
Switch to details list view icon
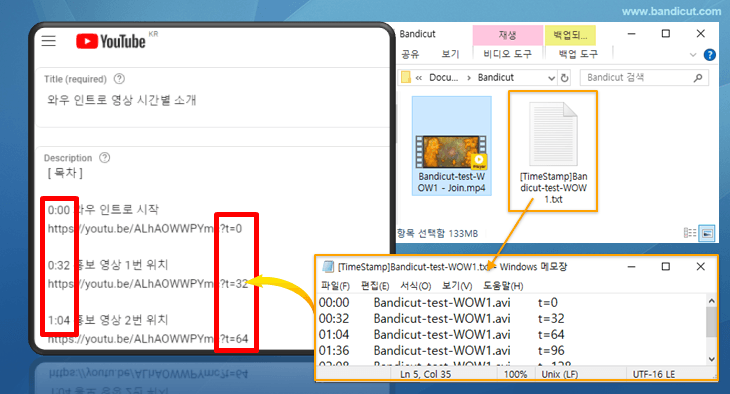[690, 232]
